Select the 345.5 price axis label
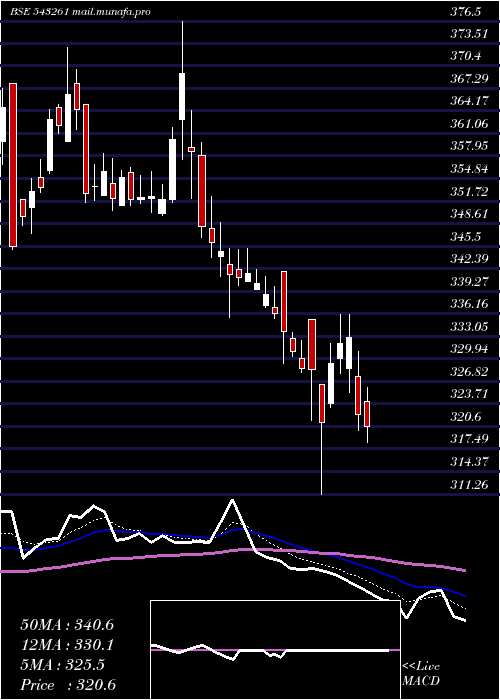500x700 pixels. 466,236
